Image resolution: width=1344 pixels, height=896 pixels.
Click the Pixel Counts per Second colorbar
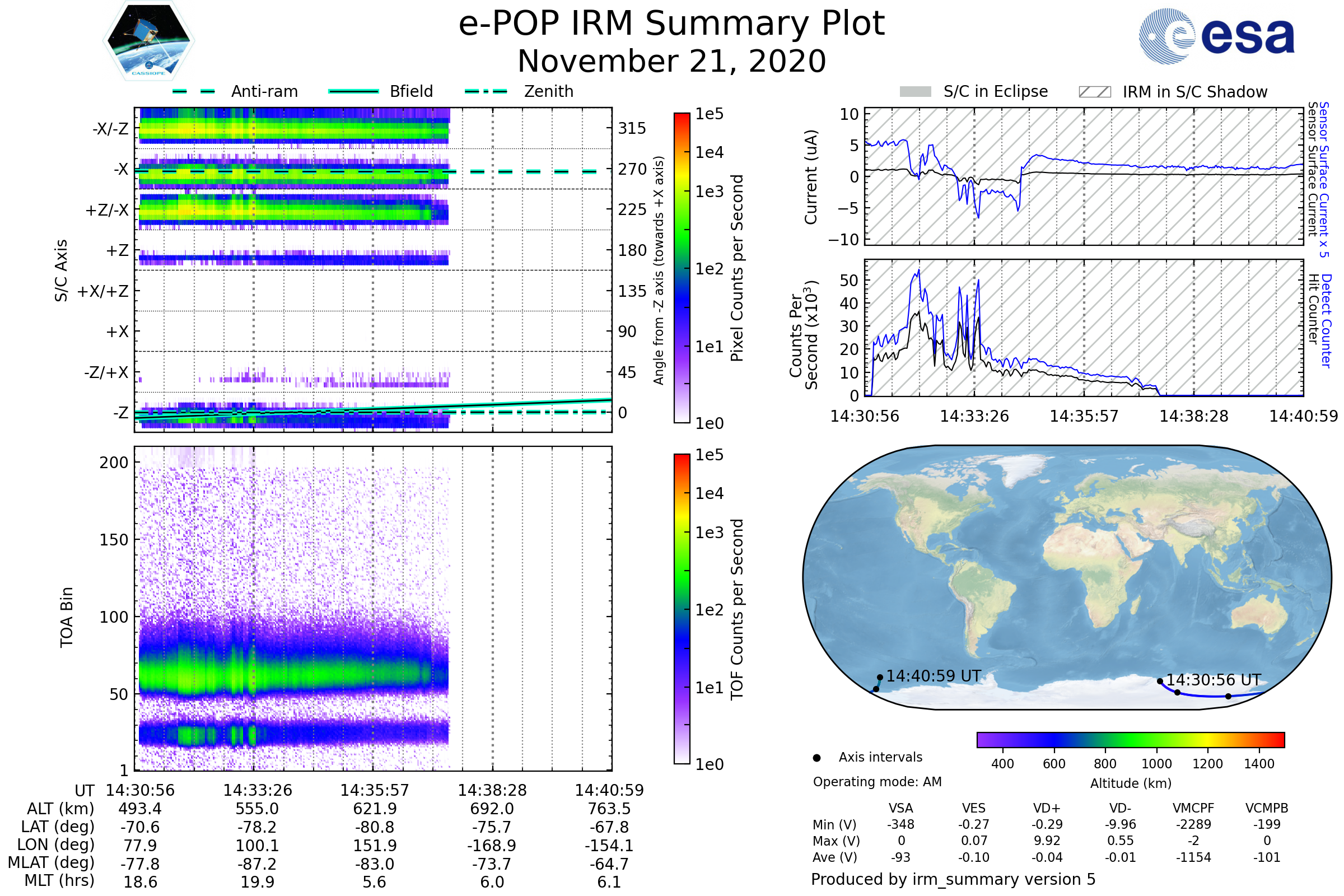pyautogui.click(x=682, y=268)
